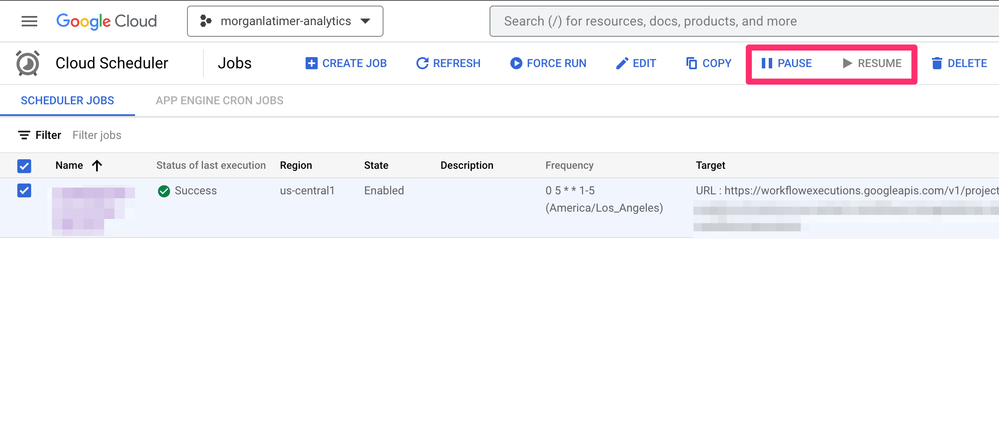
Task: Click the us-central1 region cell
Action: coord(307,191)
